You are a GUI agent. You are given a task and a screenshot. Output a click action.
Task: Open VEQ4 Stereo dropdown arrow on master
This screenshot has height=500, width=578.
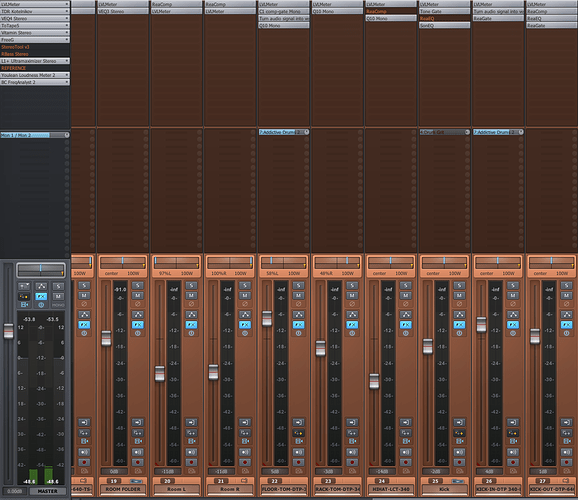click(67, 18)
